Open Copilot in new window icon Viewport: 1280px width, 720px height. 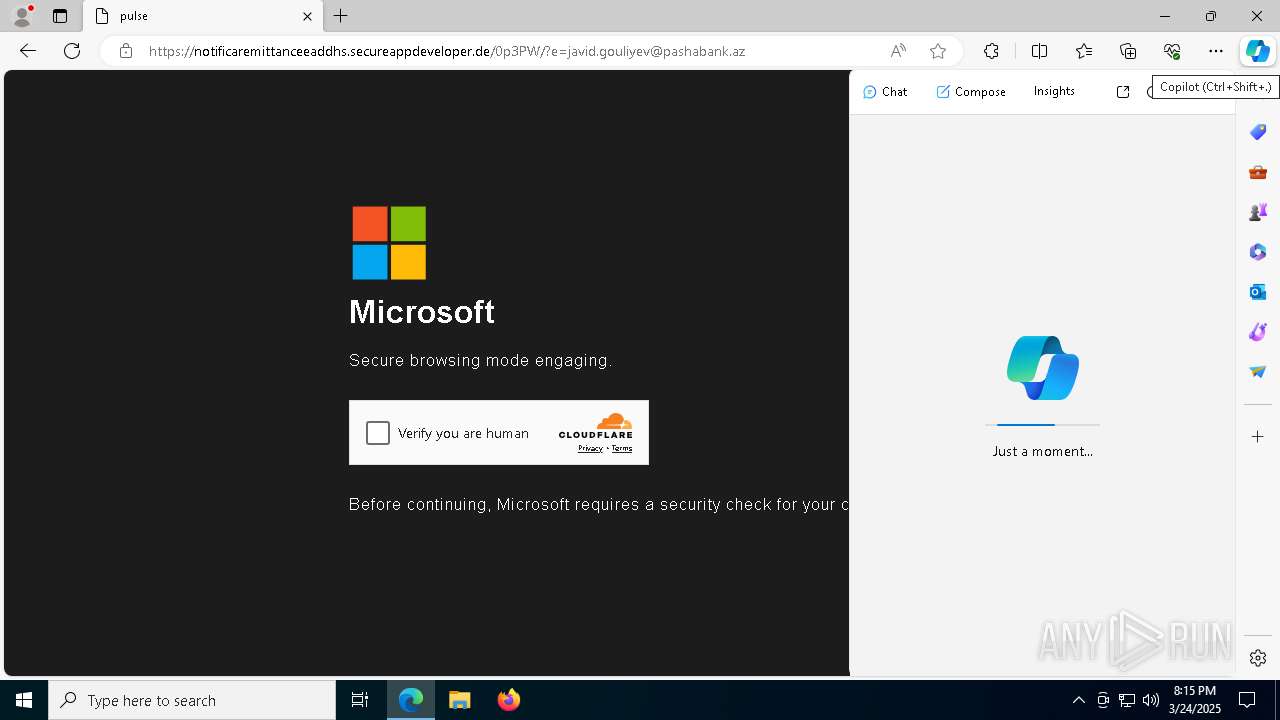point(1123,91)
